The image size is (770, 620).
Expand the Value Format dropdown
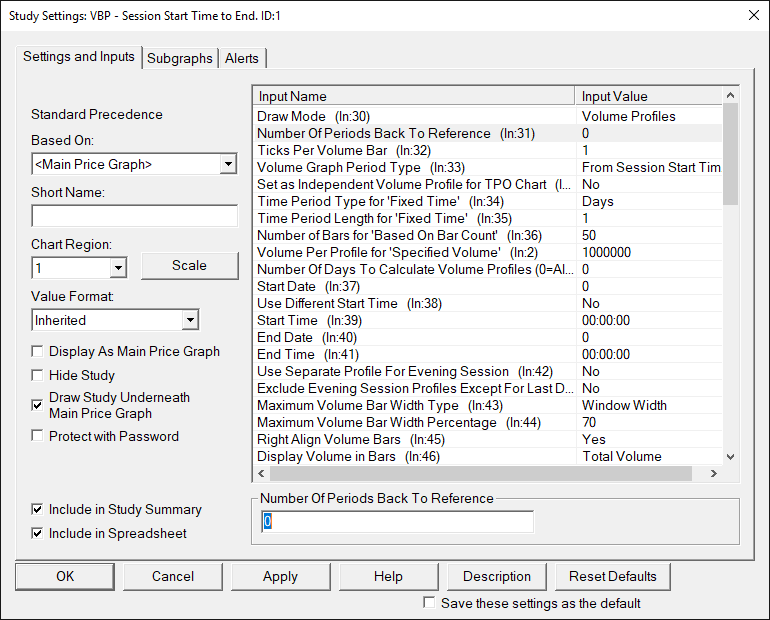[190, 320]
